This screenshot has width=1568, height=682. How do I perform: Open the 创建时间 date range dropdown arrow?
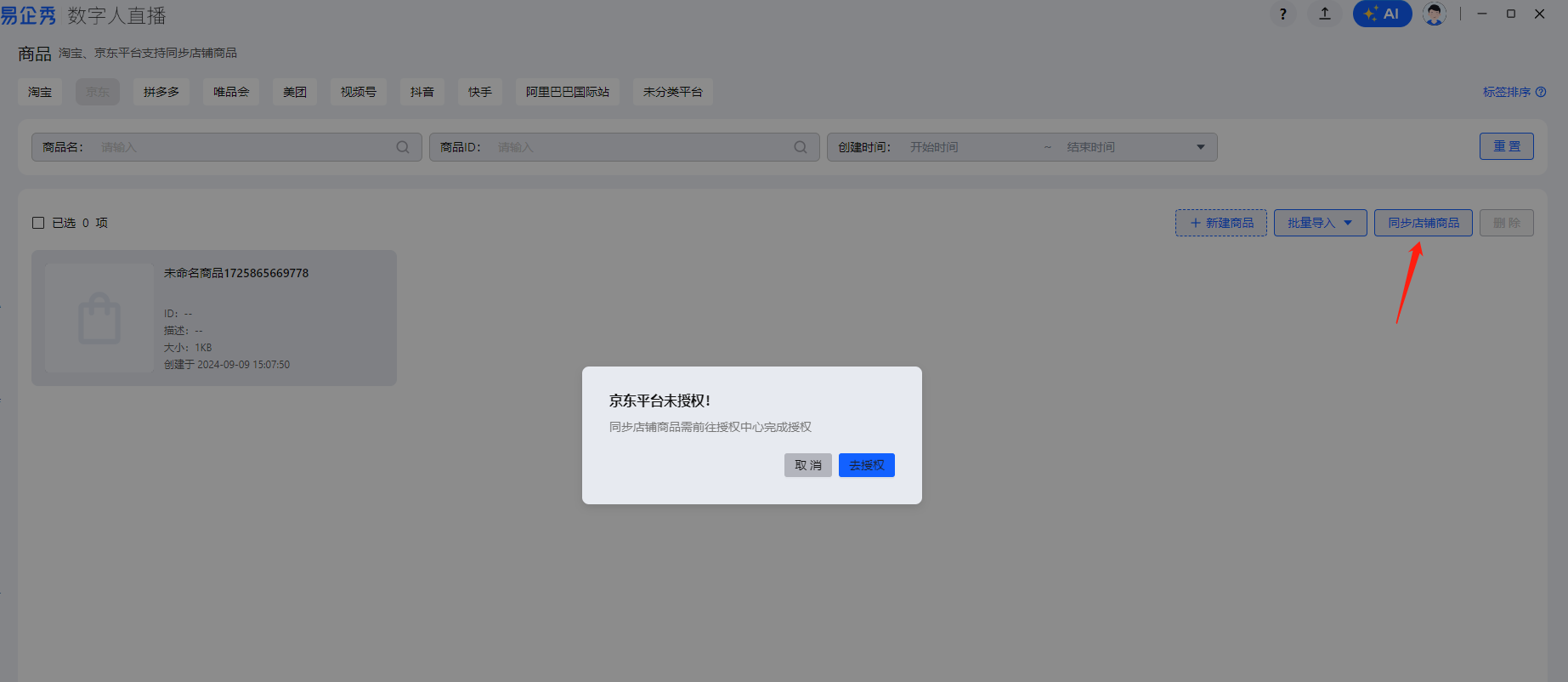coord(1201,147)
